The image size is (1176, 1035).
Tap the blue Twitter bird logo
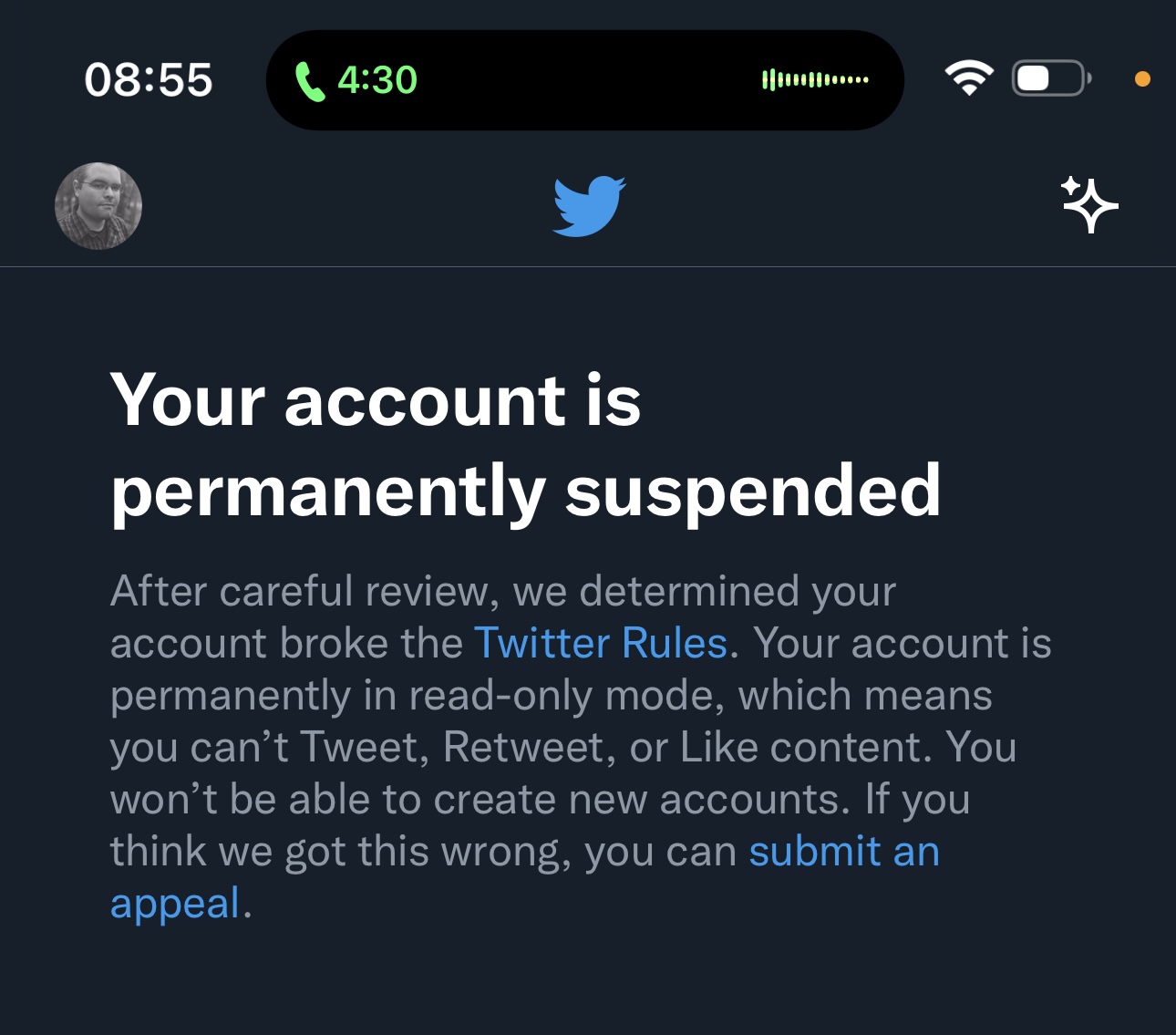coord(589,206)
